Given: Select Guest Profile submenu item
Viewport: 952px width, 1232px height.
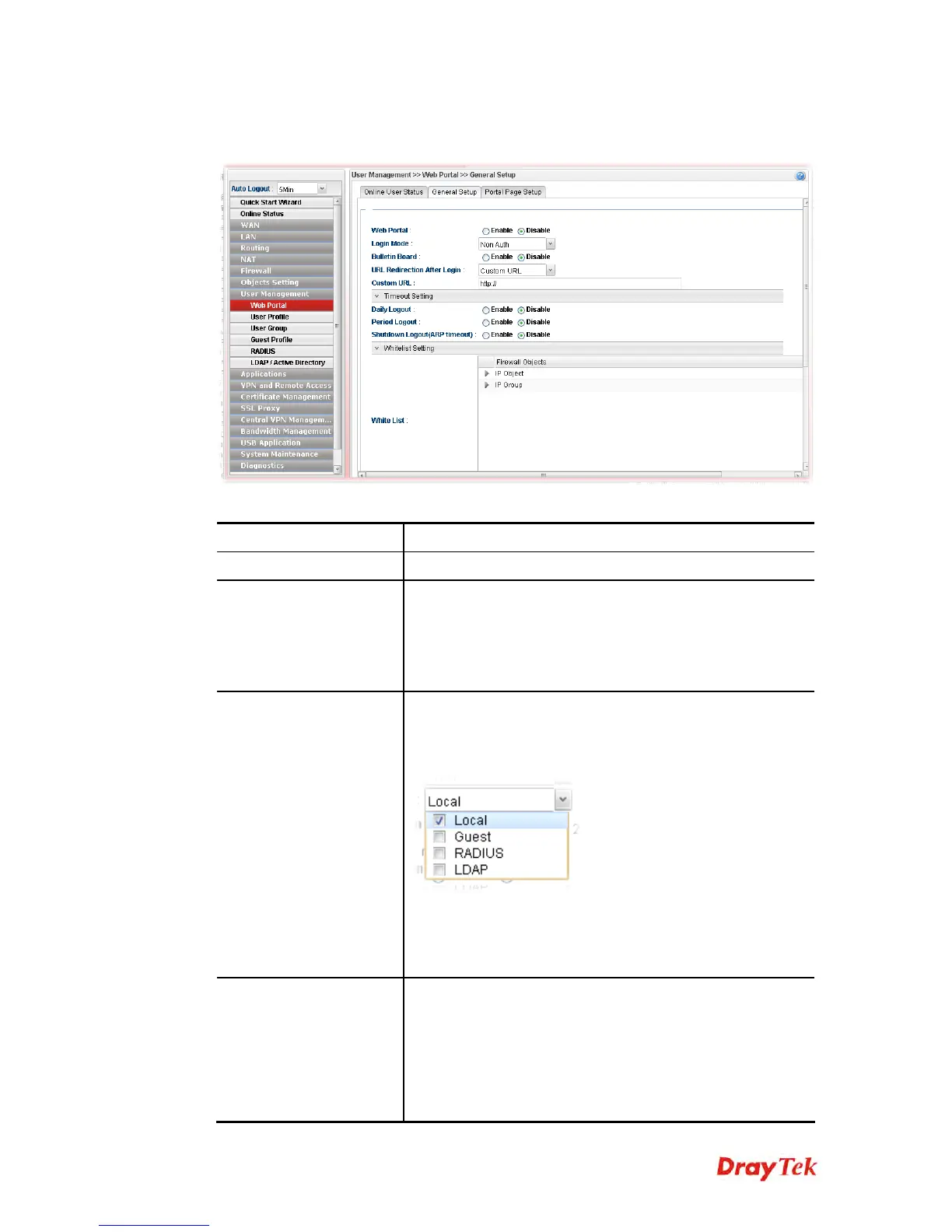Looking at the screenshot, I should 282,340.
